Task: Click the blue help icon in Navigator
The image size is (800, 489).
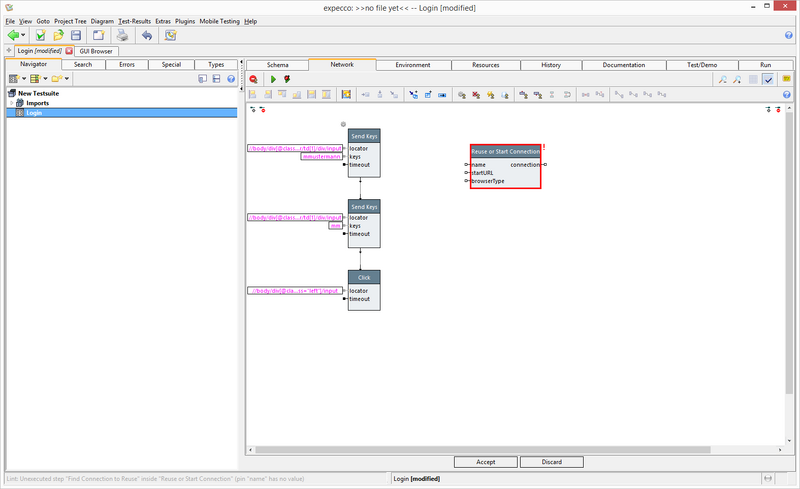Action: pos(231,79)
